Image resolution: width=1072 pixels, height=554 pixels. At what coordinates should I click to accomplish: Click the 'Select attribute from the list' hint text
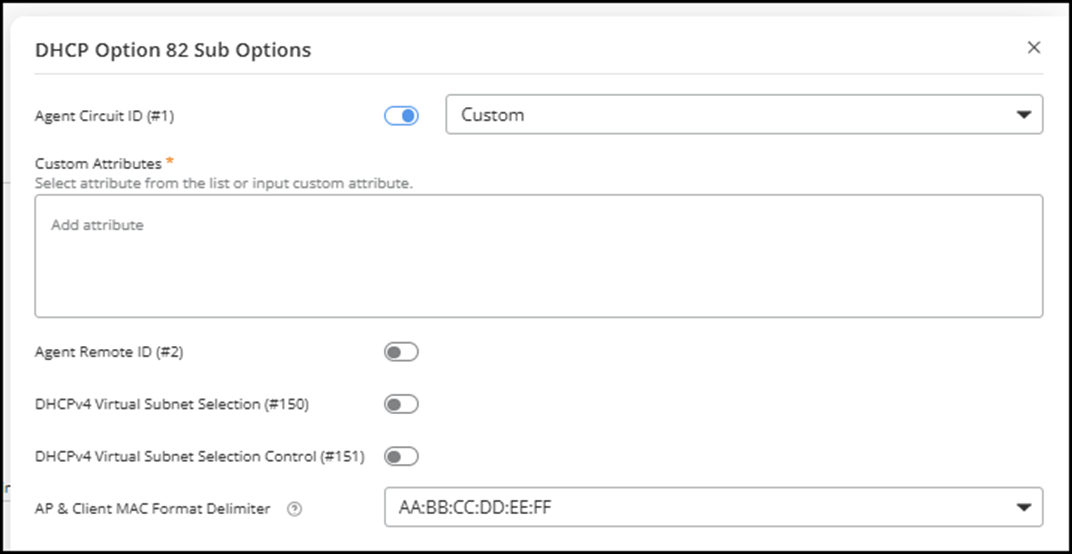click(x=223, y=183)
